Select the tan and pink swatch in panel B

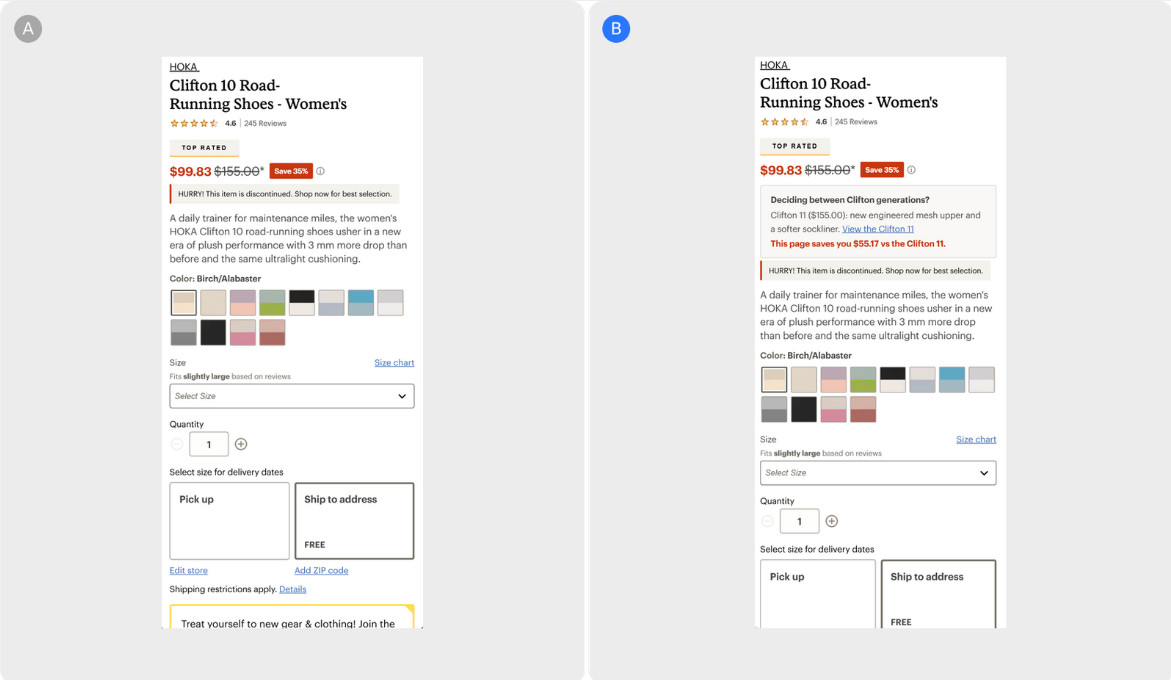click(x=833, y=409)
